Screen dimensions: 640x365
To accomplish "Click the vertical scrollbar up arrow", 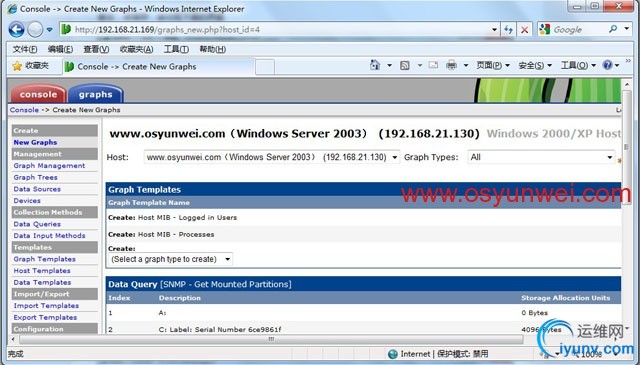I will click(x=627, y=85).
